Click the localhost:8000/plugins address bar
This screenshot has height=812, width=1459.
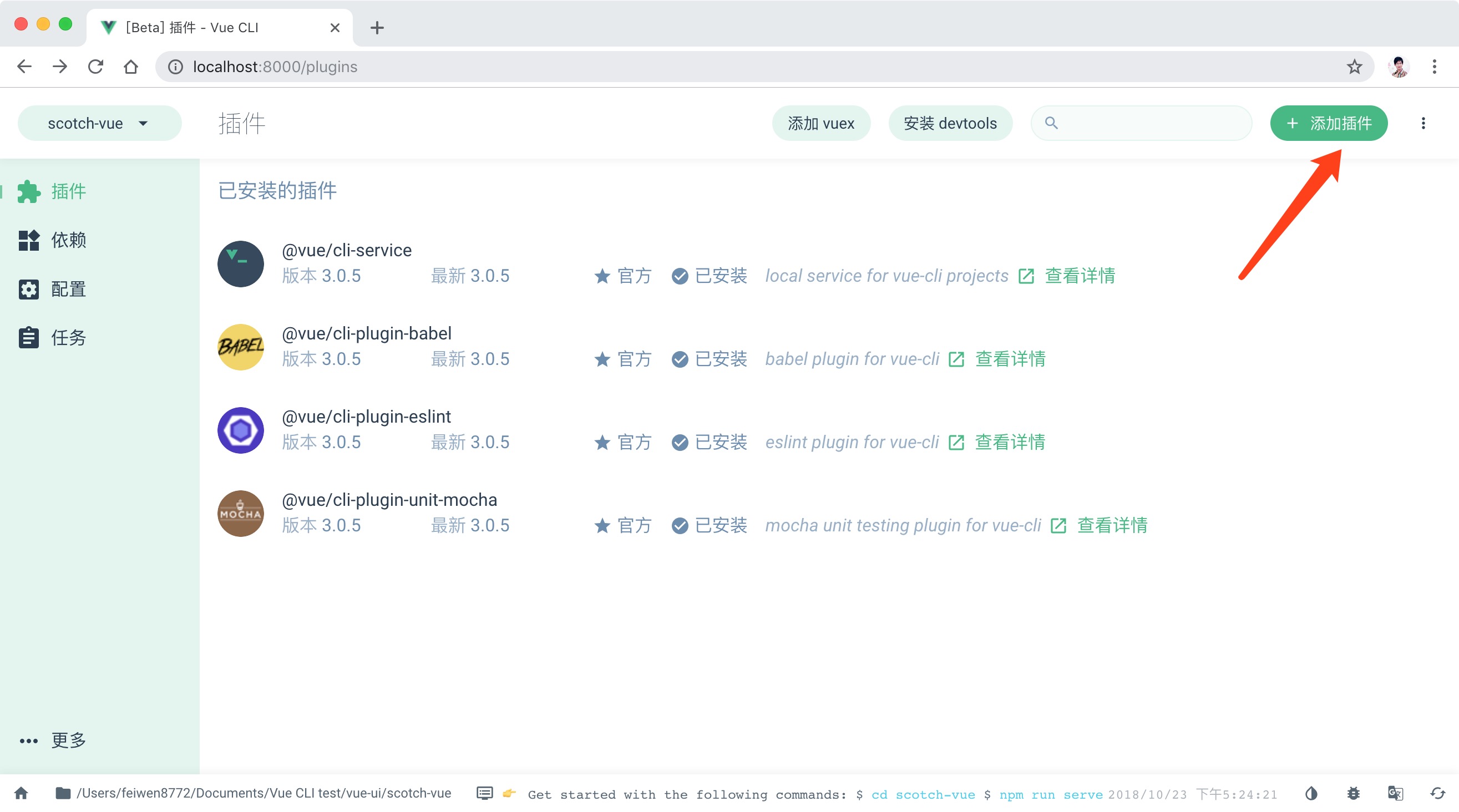point(764,67)
